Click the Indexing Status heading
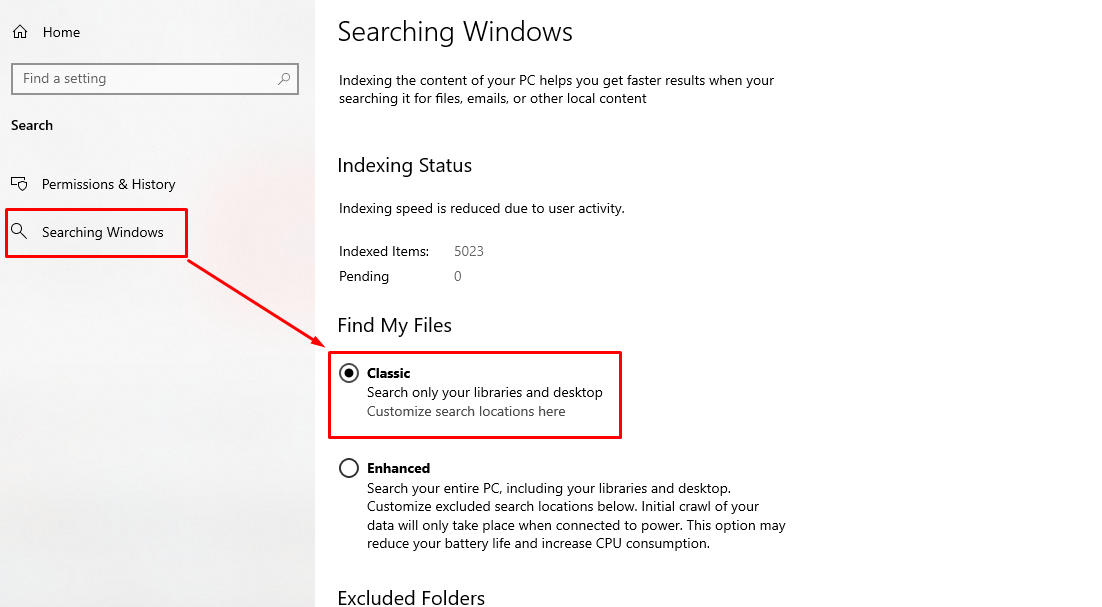This screenshot has width=1102, height=607. click(404, 166)
